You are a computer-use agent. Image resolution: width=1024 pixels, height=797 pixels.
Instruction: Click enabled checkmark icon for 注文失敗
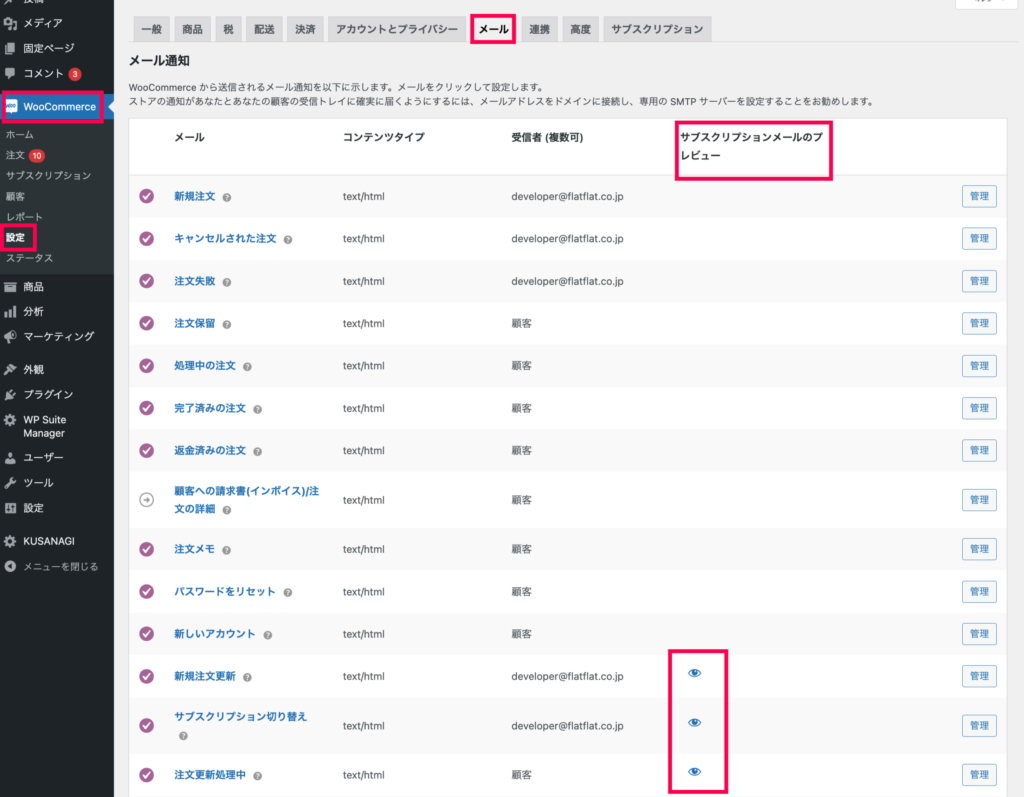[x=147, y=281]
